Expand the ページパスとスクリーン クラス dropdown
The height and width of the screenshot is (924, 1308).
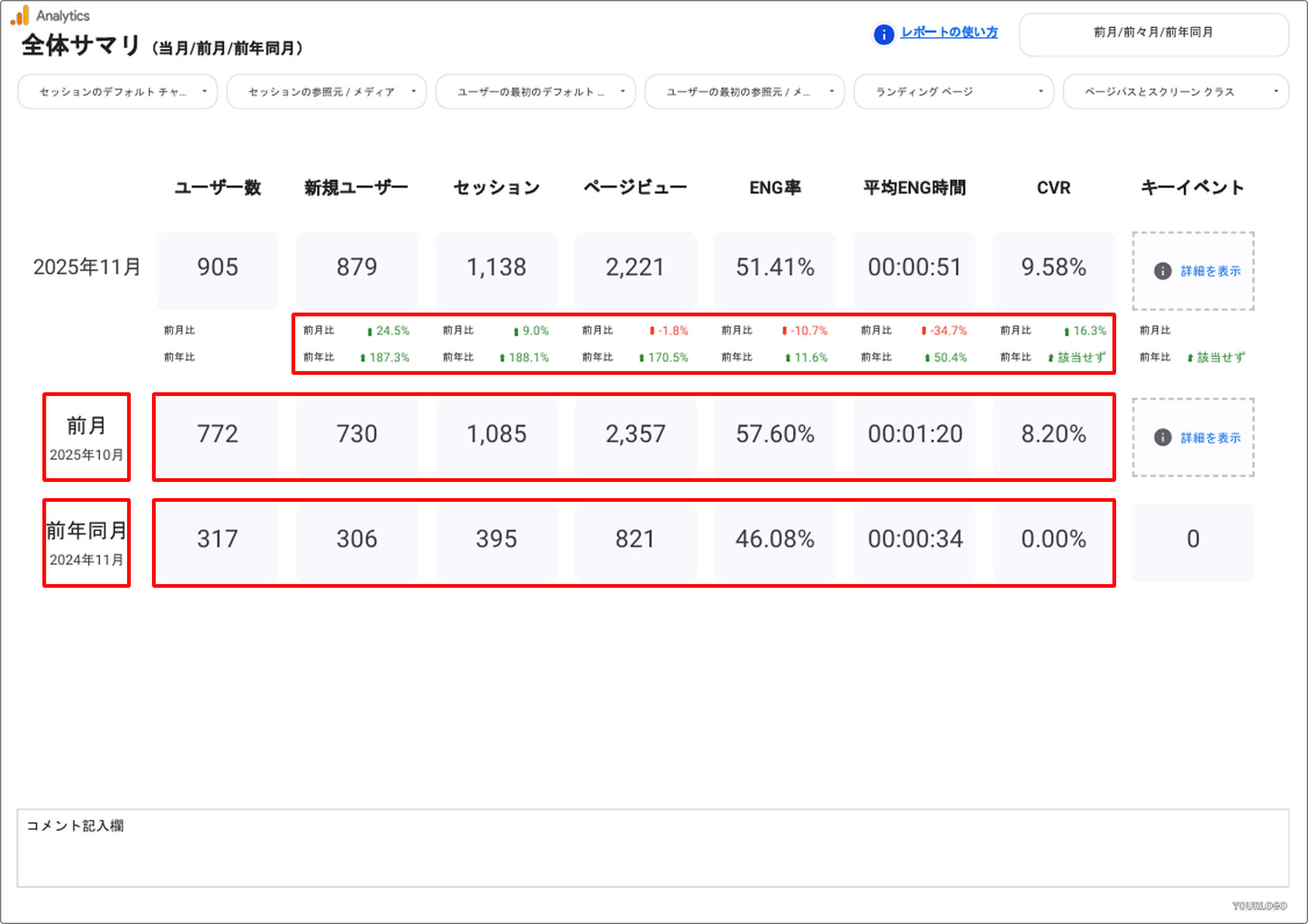coord(1175,92)
